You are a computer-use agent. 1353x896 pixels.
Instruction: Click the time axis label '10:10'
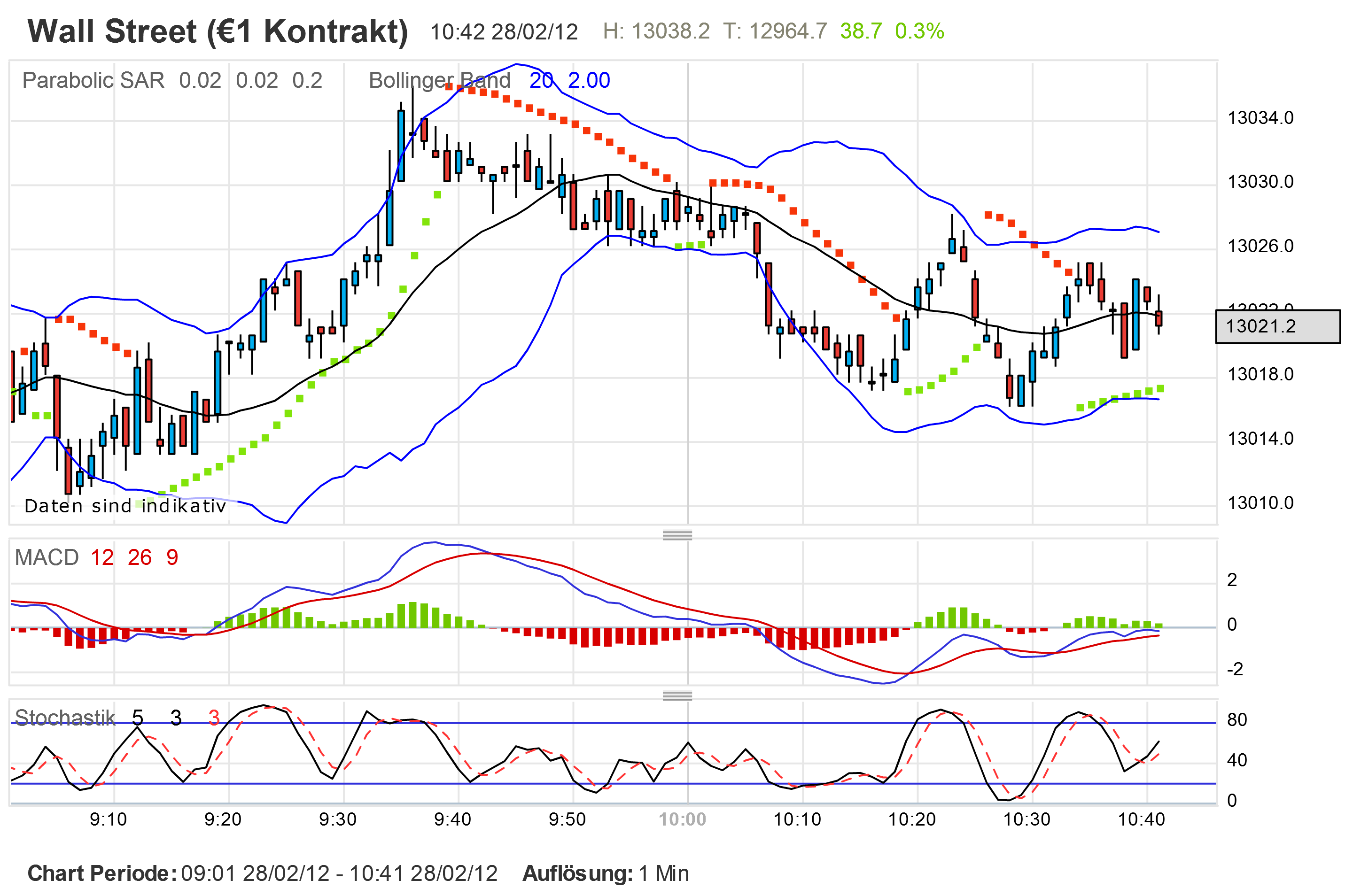click(x=797, y=820)
